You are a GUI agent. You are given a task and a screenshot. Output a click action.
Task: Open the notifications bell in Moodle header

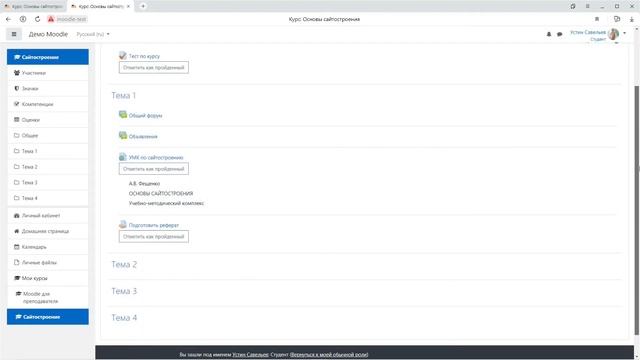click(549, 34)
